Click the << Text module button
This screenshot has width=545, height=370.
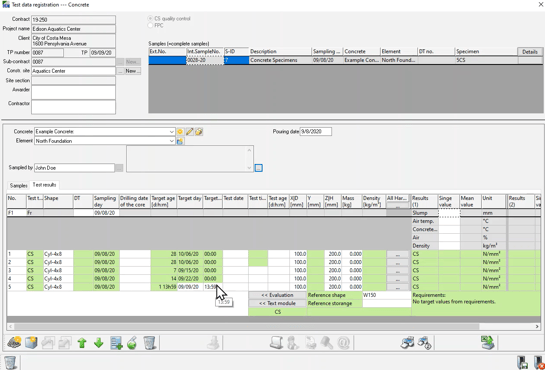(x=277, y=303)
